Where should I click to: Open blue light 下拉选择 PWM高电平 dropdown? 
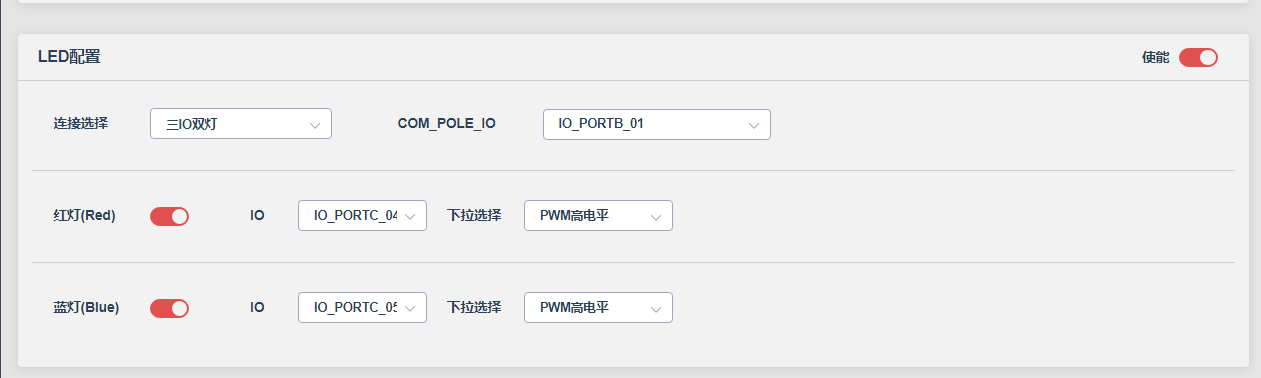click(x=598, y=307)
